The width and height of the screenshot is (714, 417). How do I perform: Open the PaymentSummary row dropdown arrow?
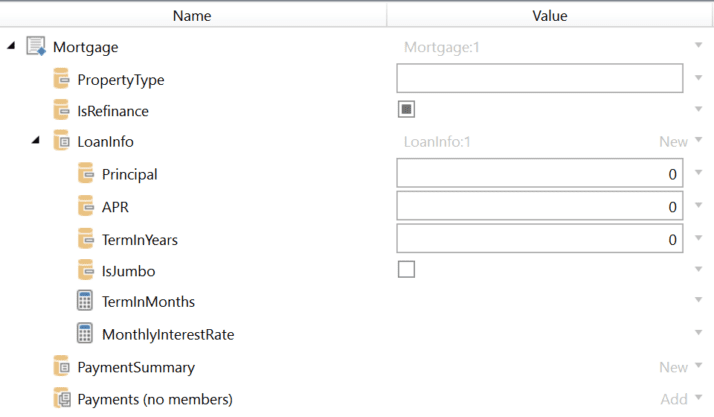tap(698, 365)
